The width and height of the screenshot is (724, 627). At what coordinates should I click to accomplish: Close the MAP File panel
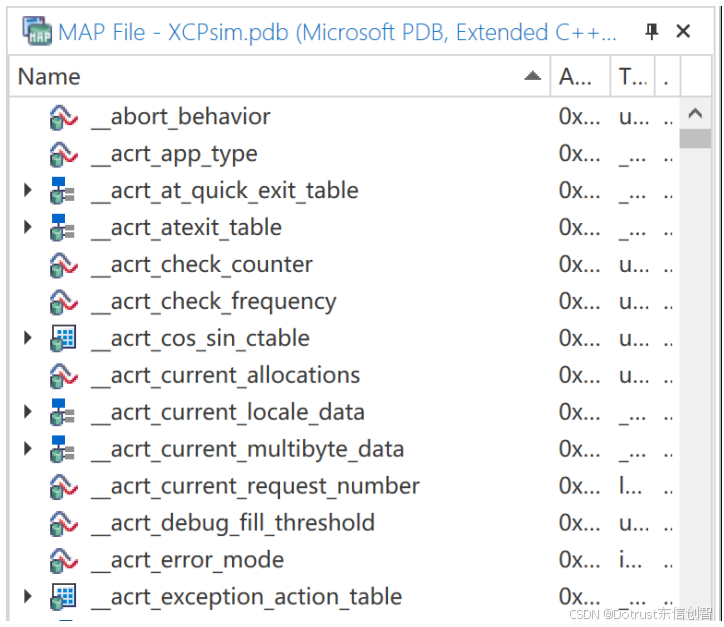pos(683,31)
